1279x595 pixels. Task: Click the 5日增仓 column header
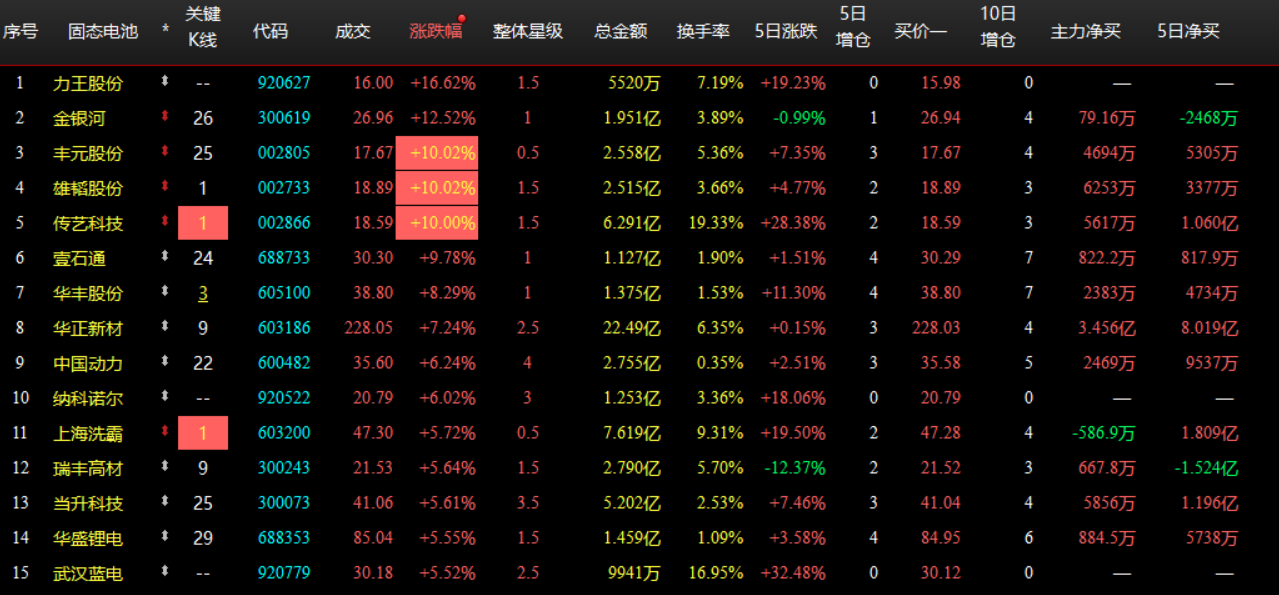point(853,27)
